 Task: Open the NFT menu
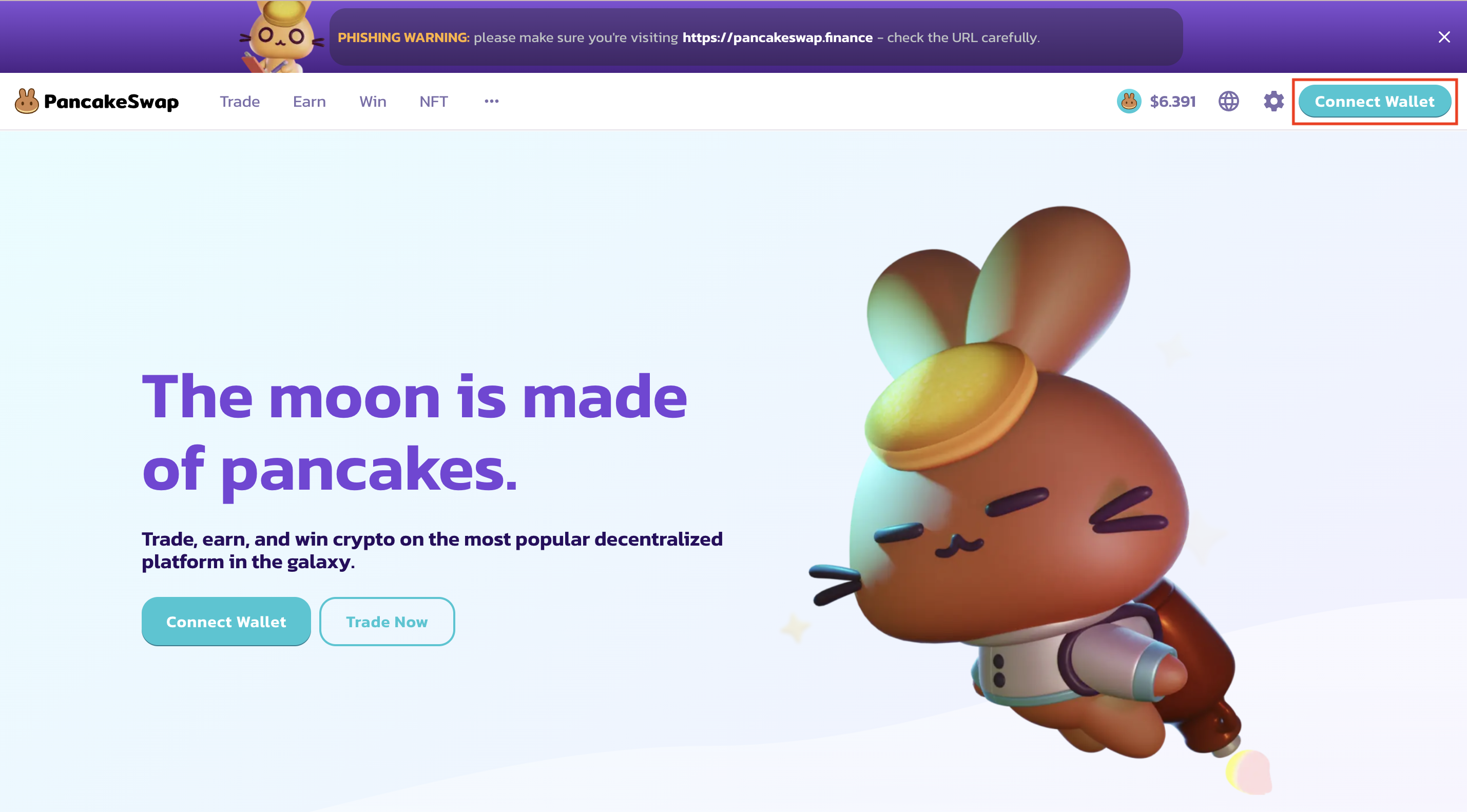pyautogui.click(x=433, y=101)
